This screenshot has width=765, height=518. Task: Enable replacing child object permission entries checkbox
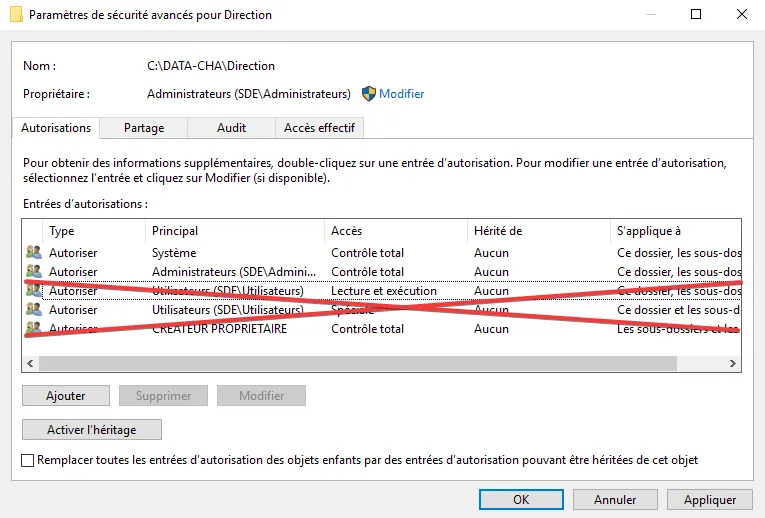pyautogui.click(x=27, y=460)
